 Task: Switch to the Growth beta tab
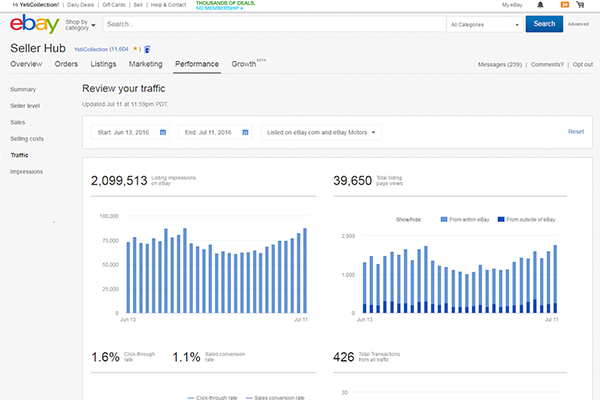[248, 64]
